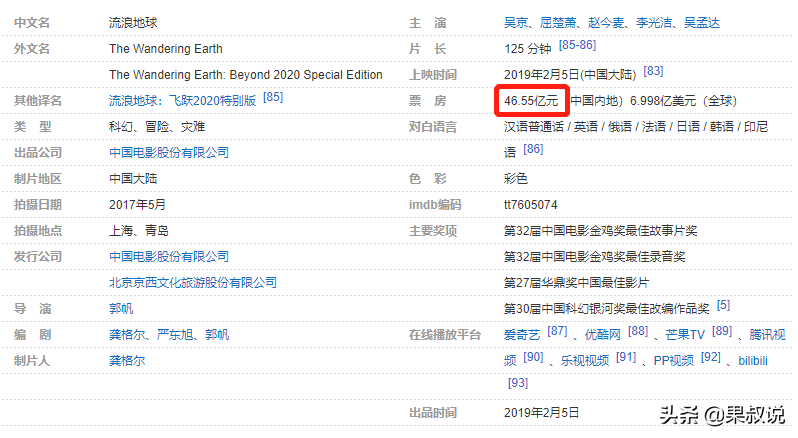Open 龚格尔 in the 制片人 row
The width and height of the screenshot is (798, 438).
[x=127, y=361]
